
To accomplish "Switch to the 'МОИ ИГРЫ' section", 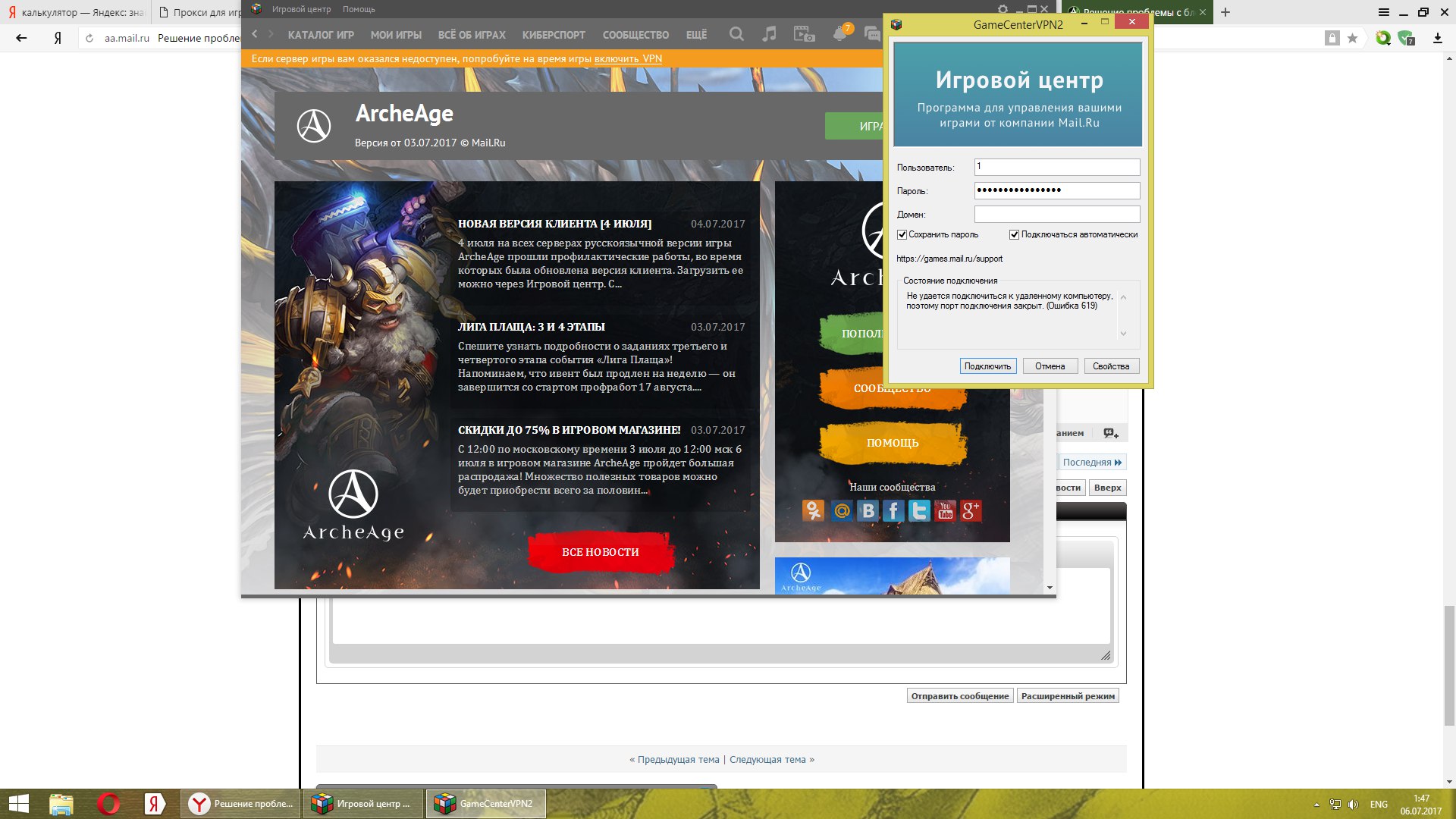I will 396,35.
